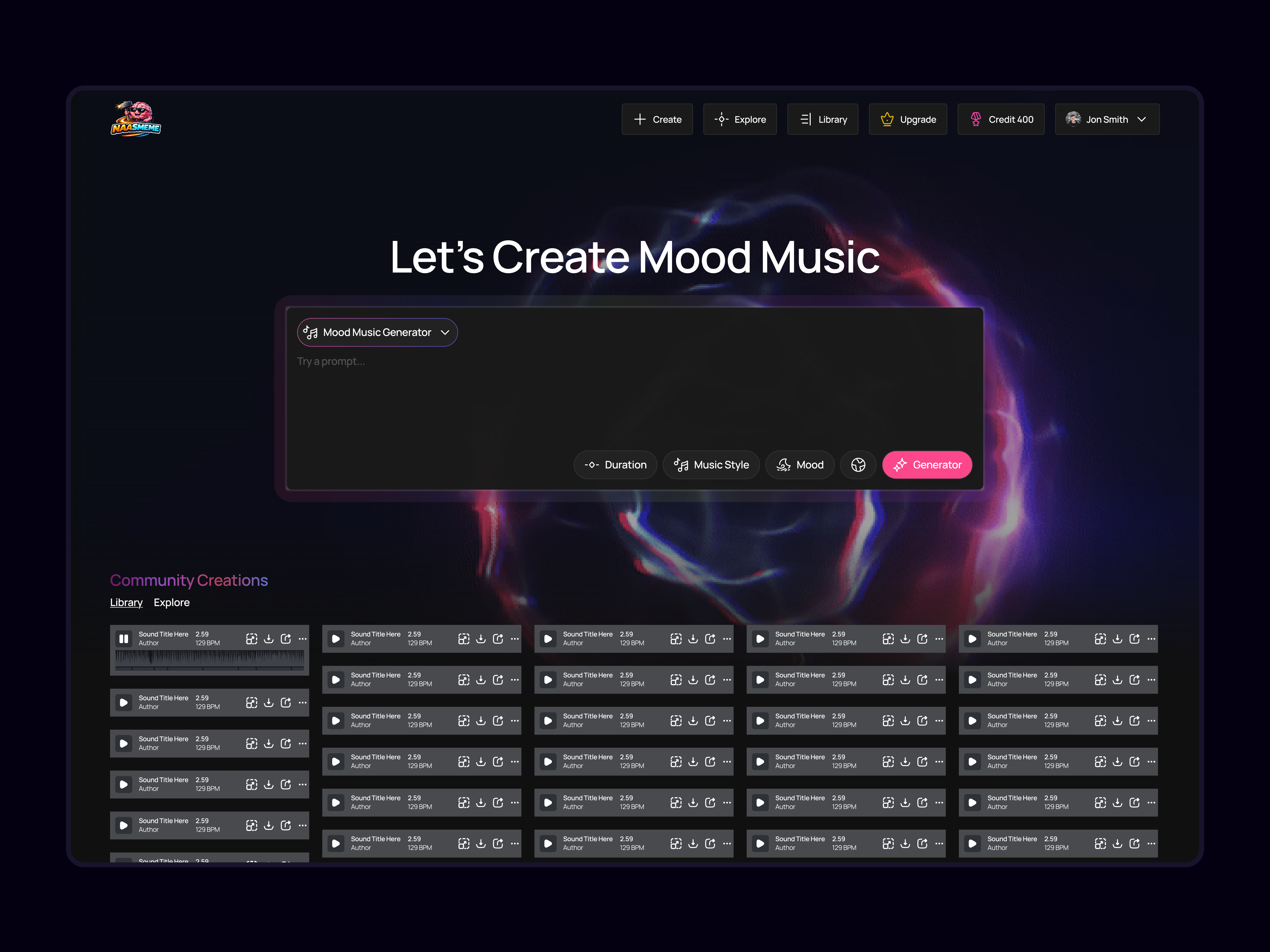Share the first sound via the share icon

point(286,639)
